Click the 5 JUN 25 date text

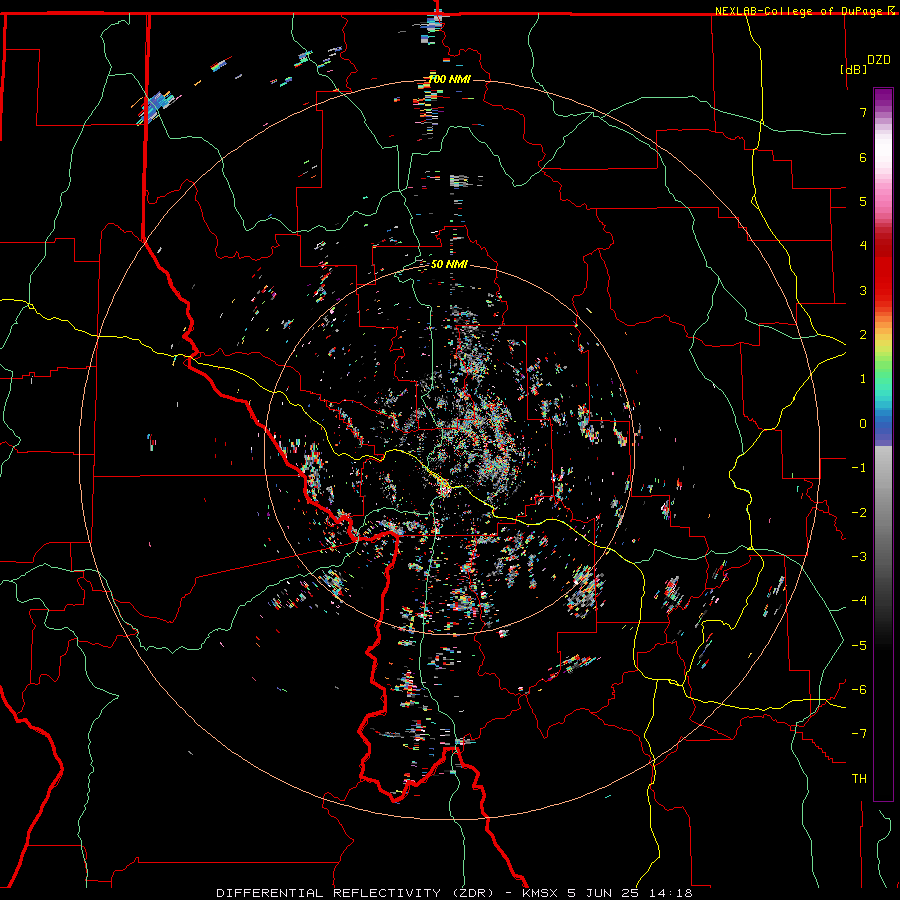tap(604, 893)
